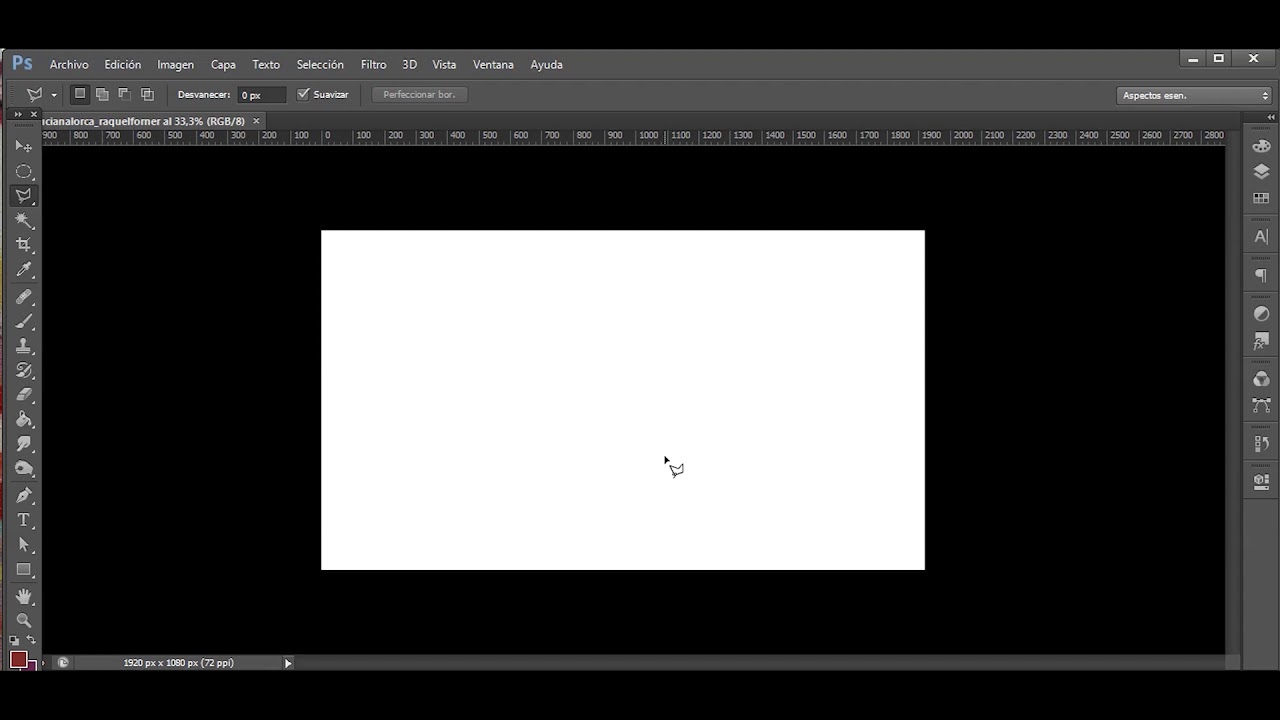1280x720 pixels.
Task: Select the Smudge tool
Action: (24, 444)
